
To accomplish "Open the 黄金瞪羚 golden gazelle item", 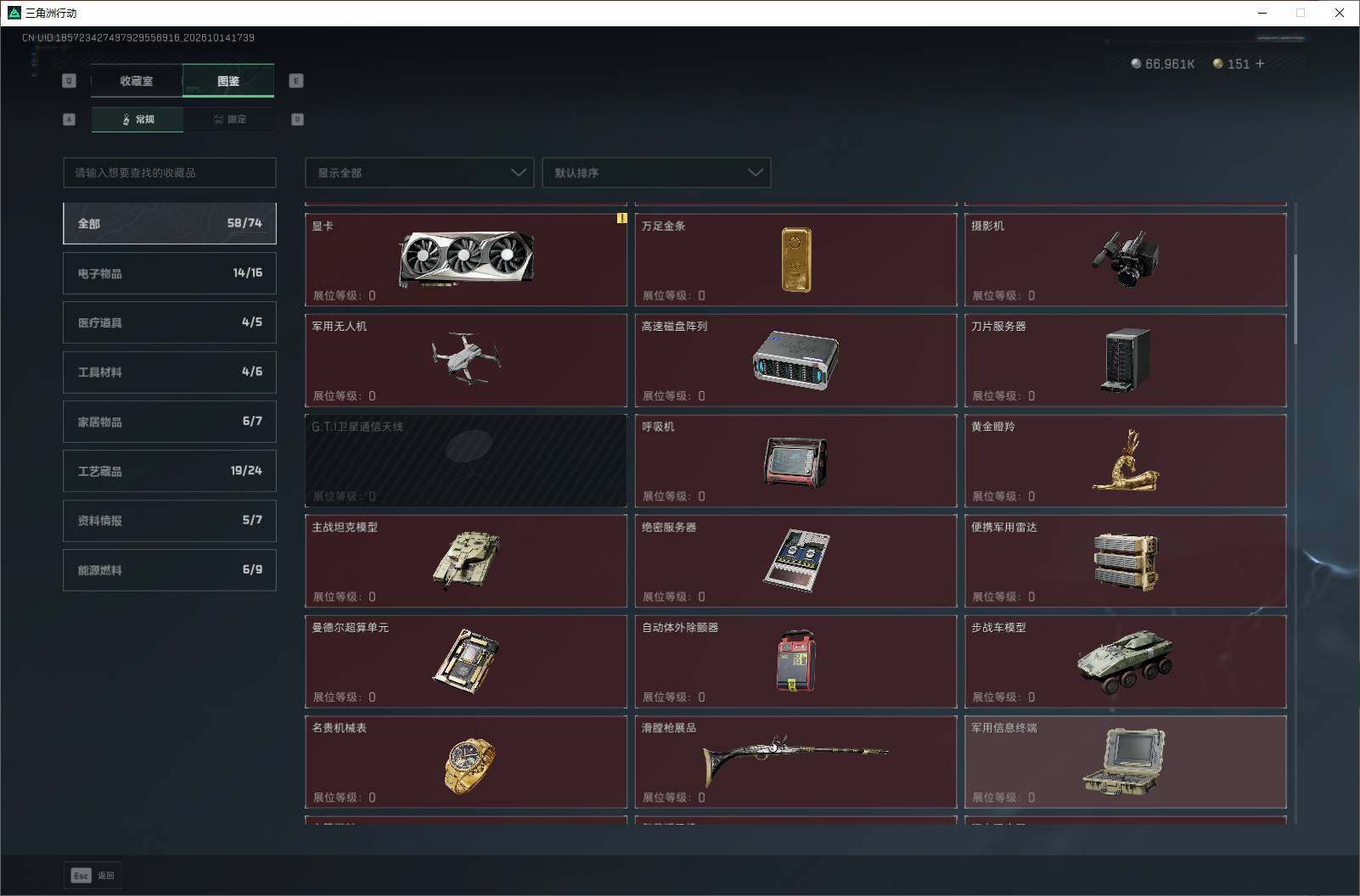I will pos(1126,461).
